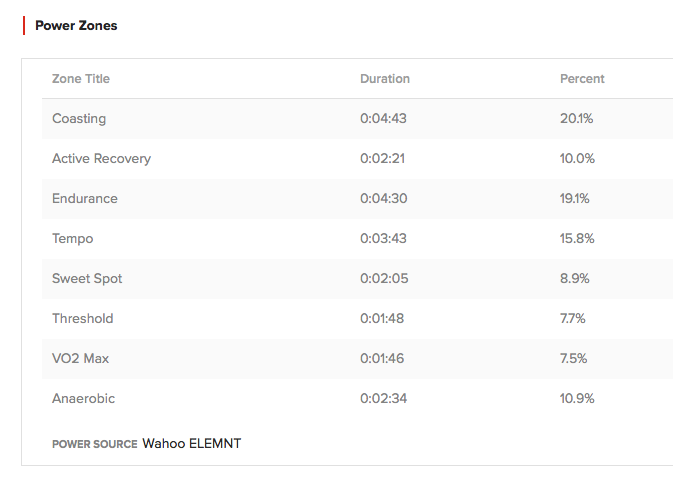Screen dimensions: 673x498
Task: Click the Duration column header
Action: 385,79
